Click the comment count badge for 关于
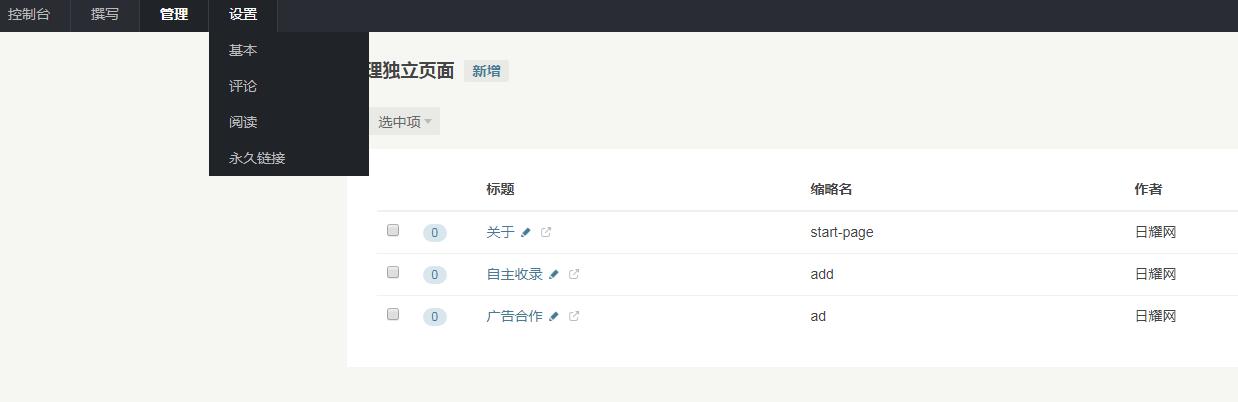1238x402 pixels. pyautogui.click(x=434, y=233)
